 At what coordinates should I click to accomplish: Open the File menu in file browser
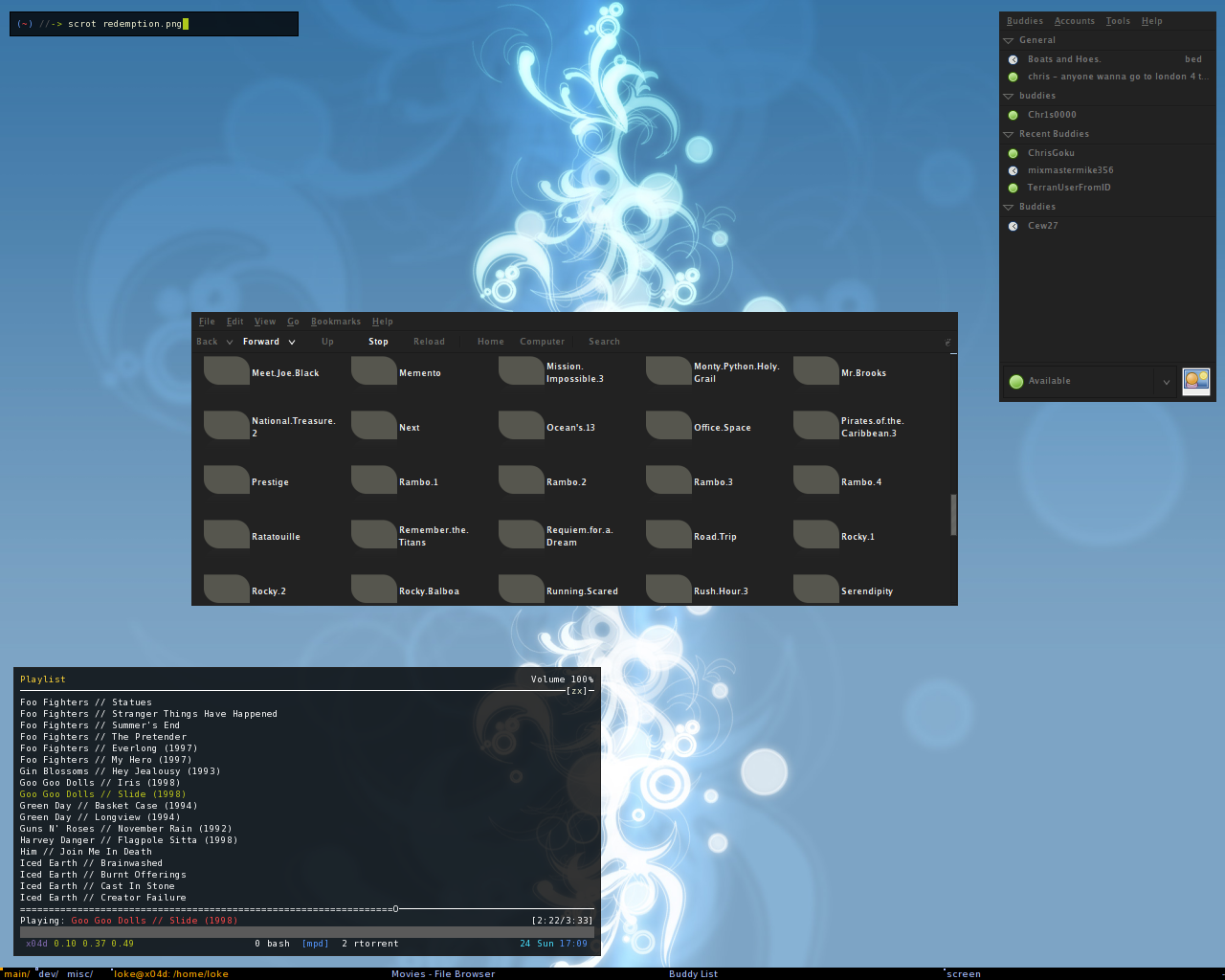pyautogui.click(x=207, y=322)
